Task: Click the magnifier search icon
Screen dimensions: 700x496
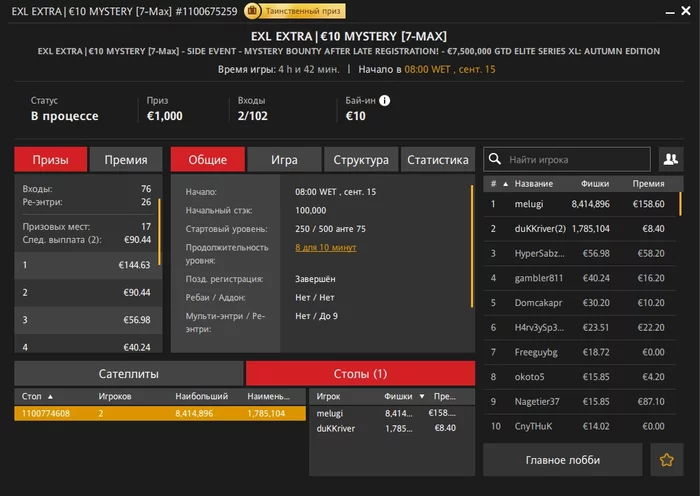Action: (x=494, y=159)
